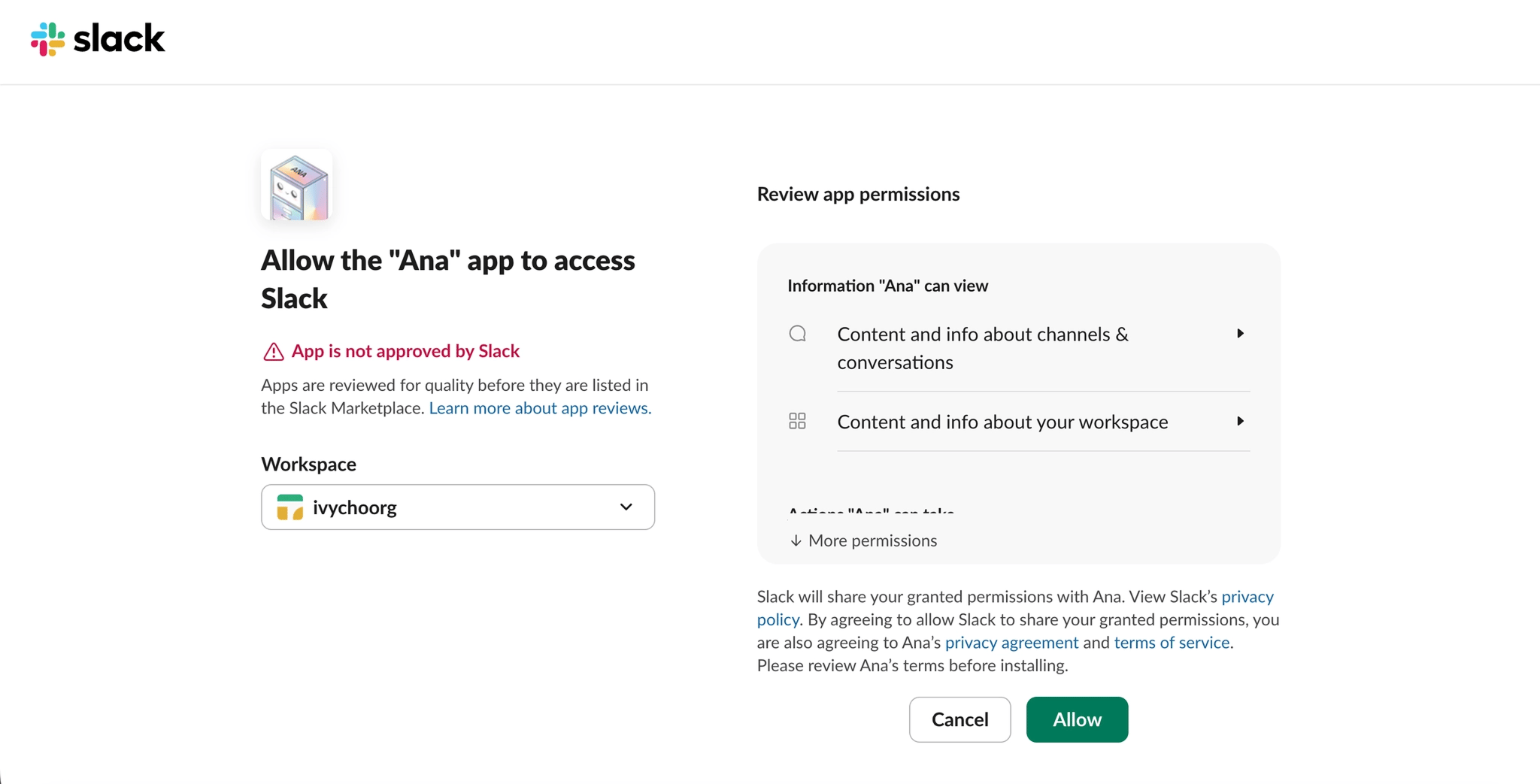1540x784 pixels.
Task: Open Ana's privacy agreement link
Action: point(1011,643)
